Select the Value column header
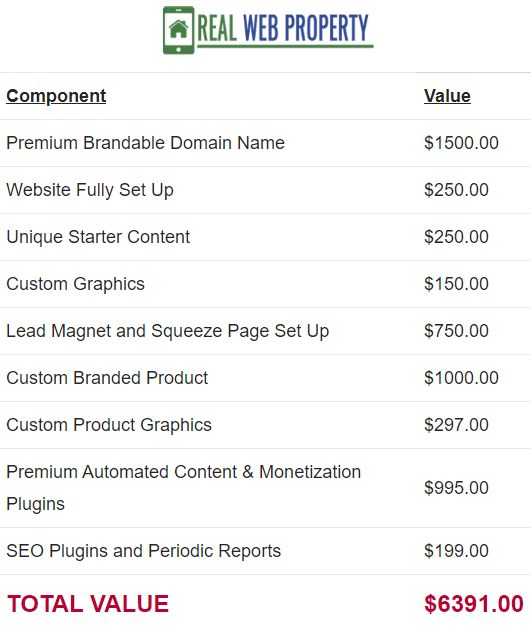Image resolution: width=531 pixels, height=632 pixels. [x=447, y=96]
